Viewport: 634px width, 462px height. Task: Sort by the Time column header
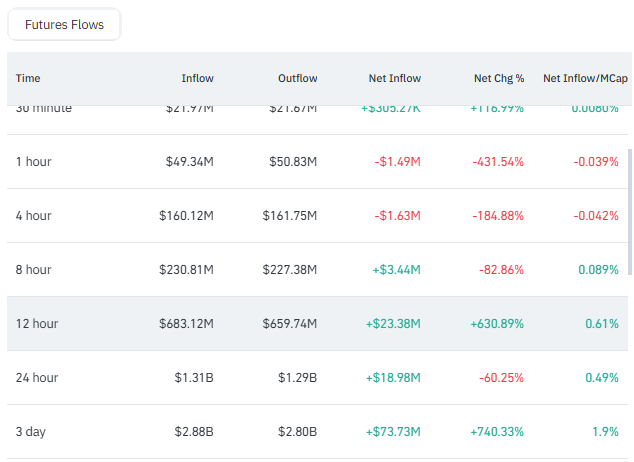[x=28, y=78]
